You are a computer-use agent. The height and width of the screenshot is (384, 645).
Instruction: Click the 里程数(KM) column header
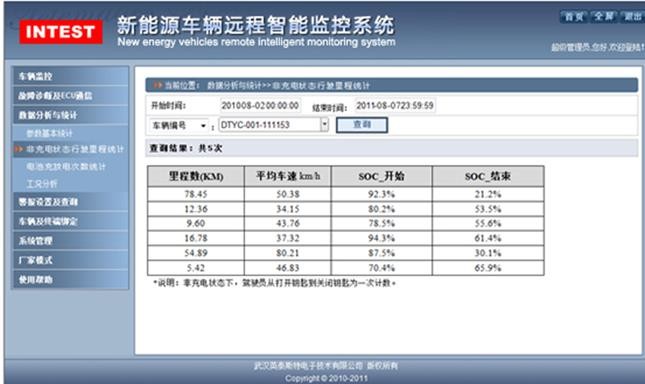click(x=196, y=176)
